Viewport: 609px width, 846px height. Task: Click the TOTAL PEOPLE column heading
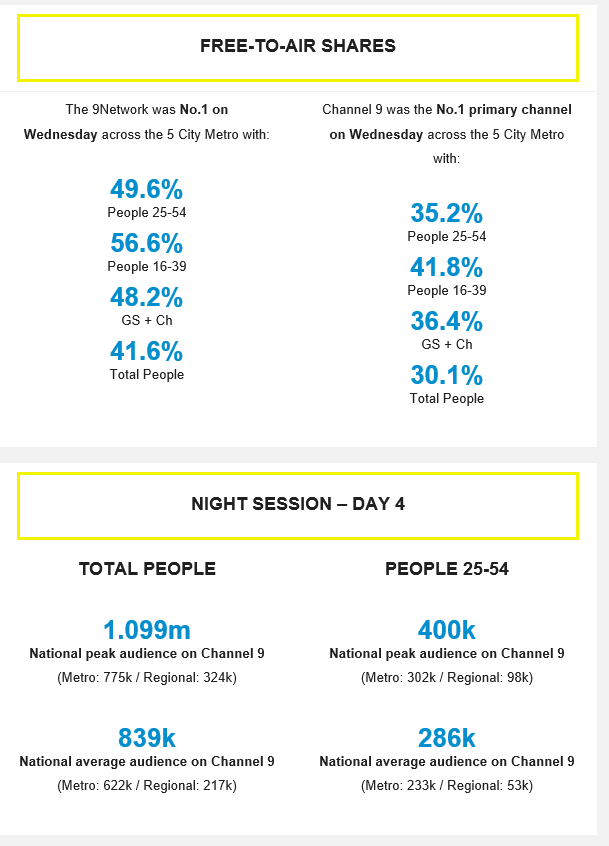tap(147, 569)
